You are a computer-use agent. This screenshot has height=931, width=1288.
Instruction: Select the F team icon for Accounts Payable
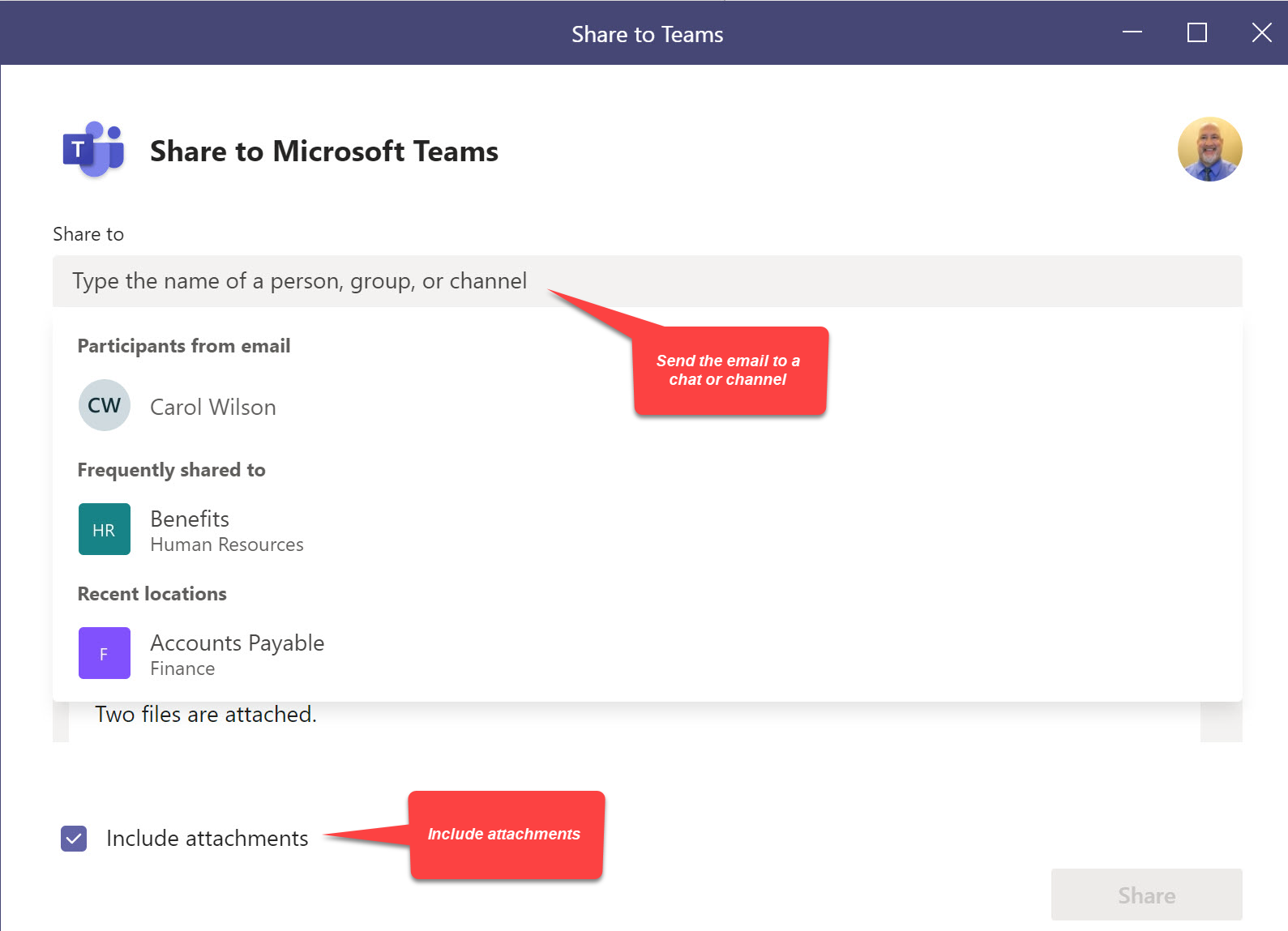pyautogui.click(x=104, y=653)
